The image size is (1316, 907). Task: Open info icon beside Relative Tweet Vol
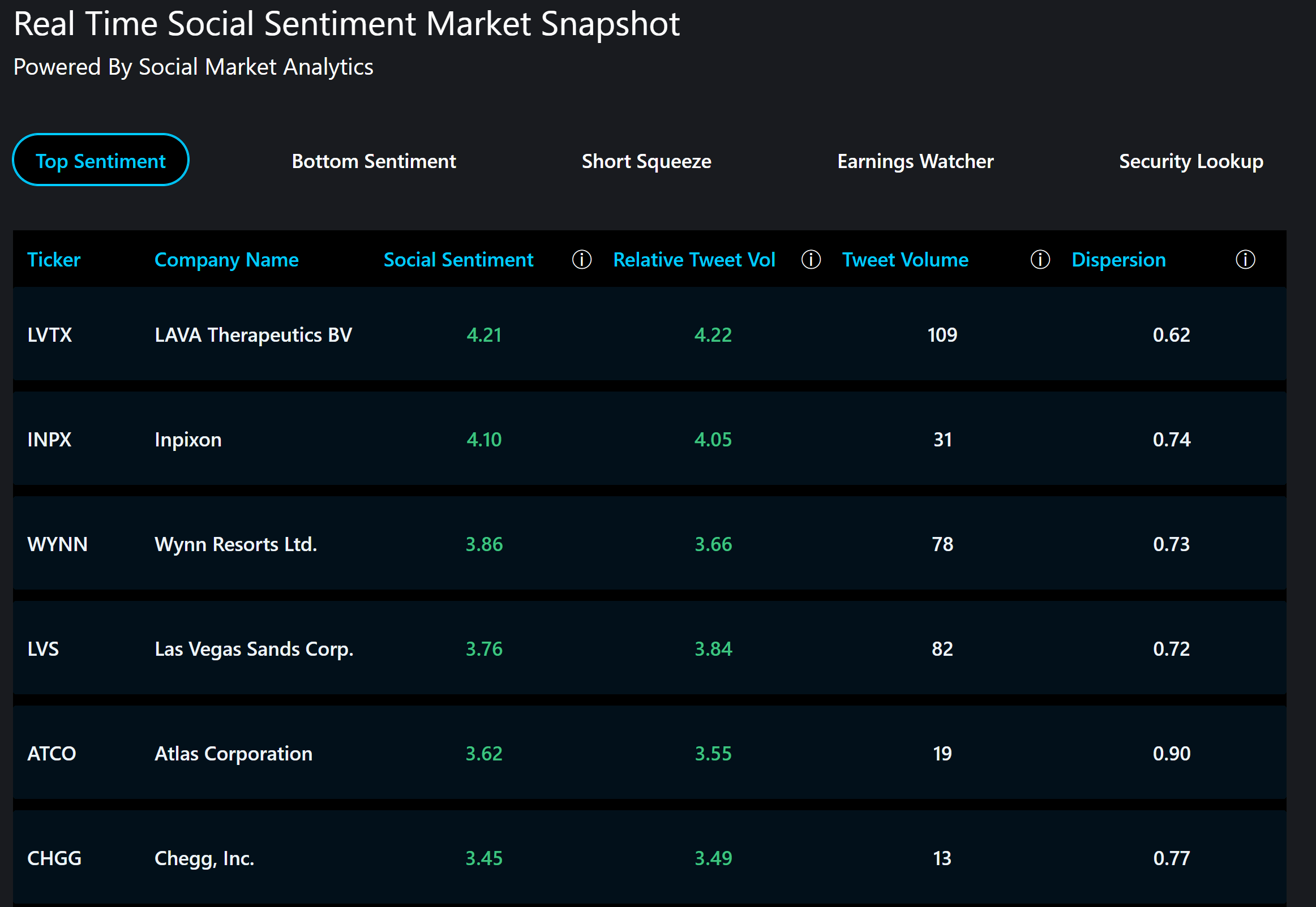pos(811,260)
